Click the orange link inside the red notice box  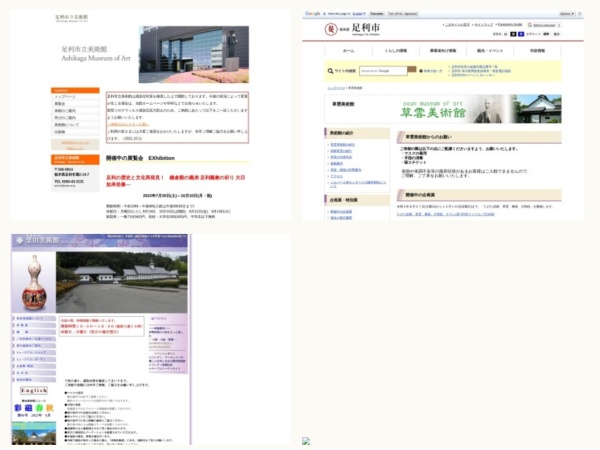coord(128,124)
